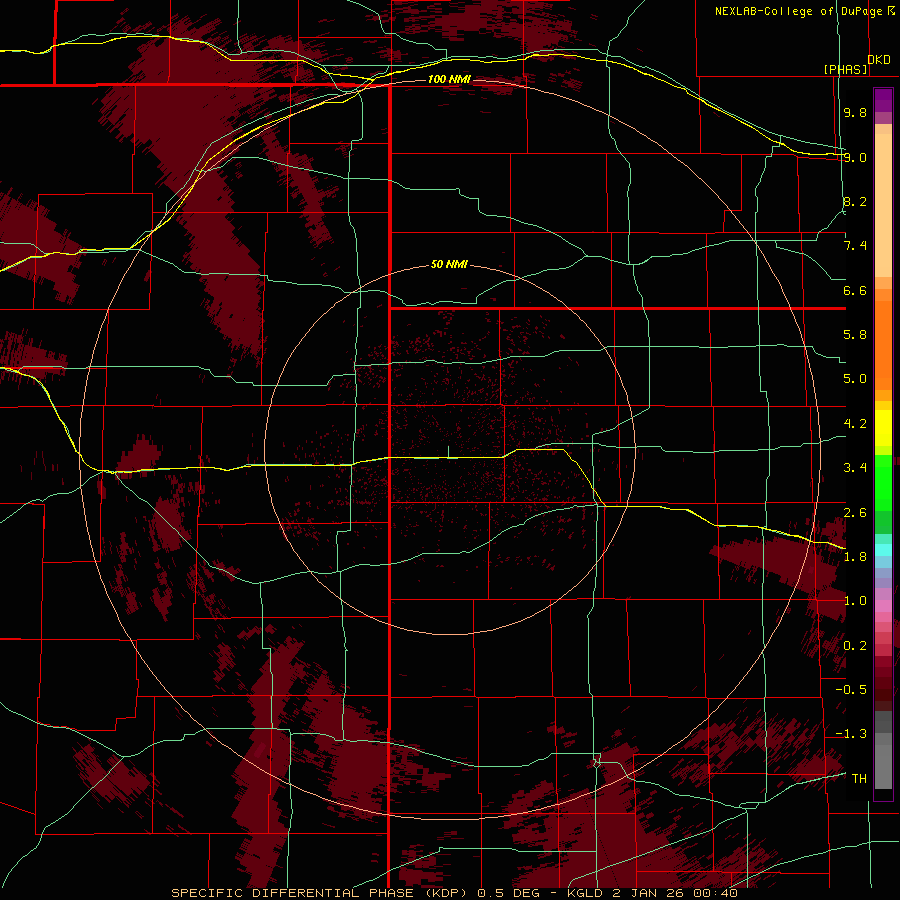
Task: Click the 2.6 value on the scale
Action: click(855, 513)
